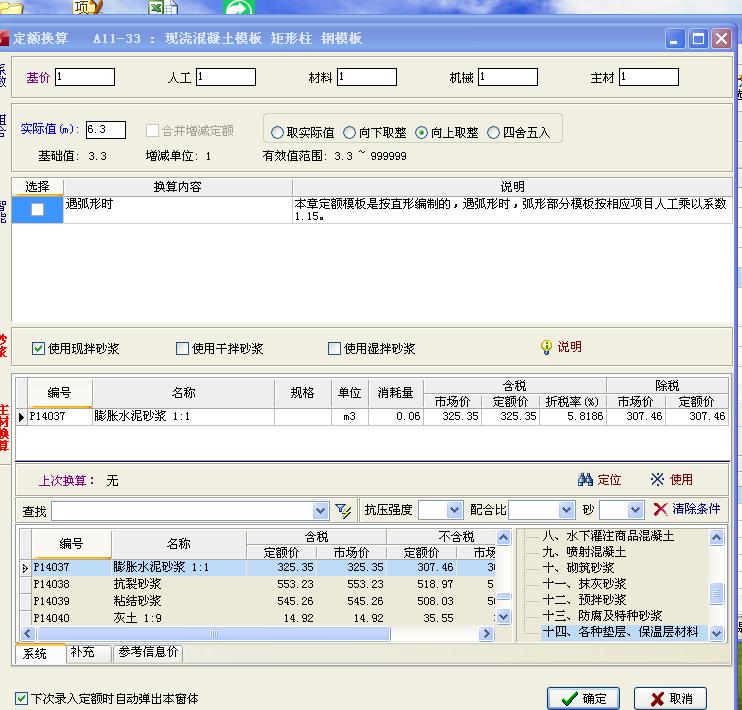Enable 使用湿拌砂浆 checkbox

click(x=334, y=349)
